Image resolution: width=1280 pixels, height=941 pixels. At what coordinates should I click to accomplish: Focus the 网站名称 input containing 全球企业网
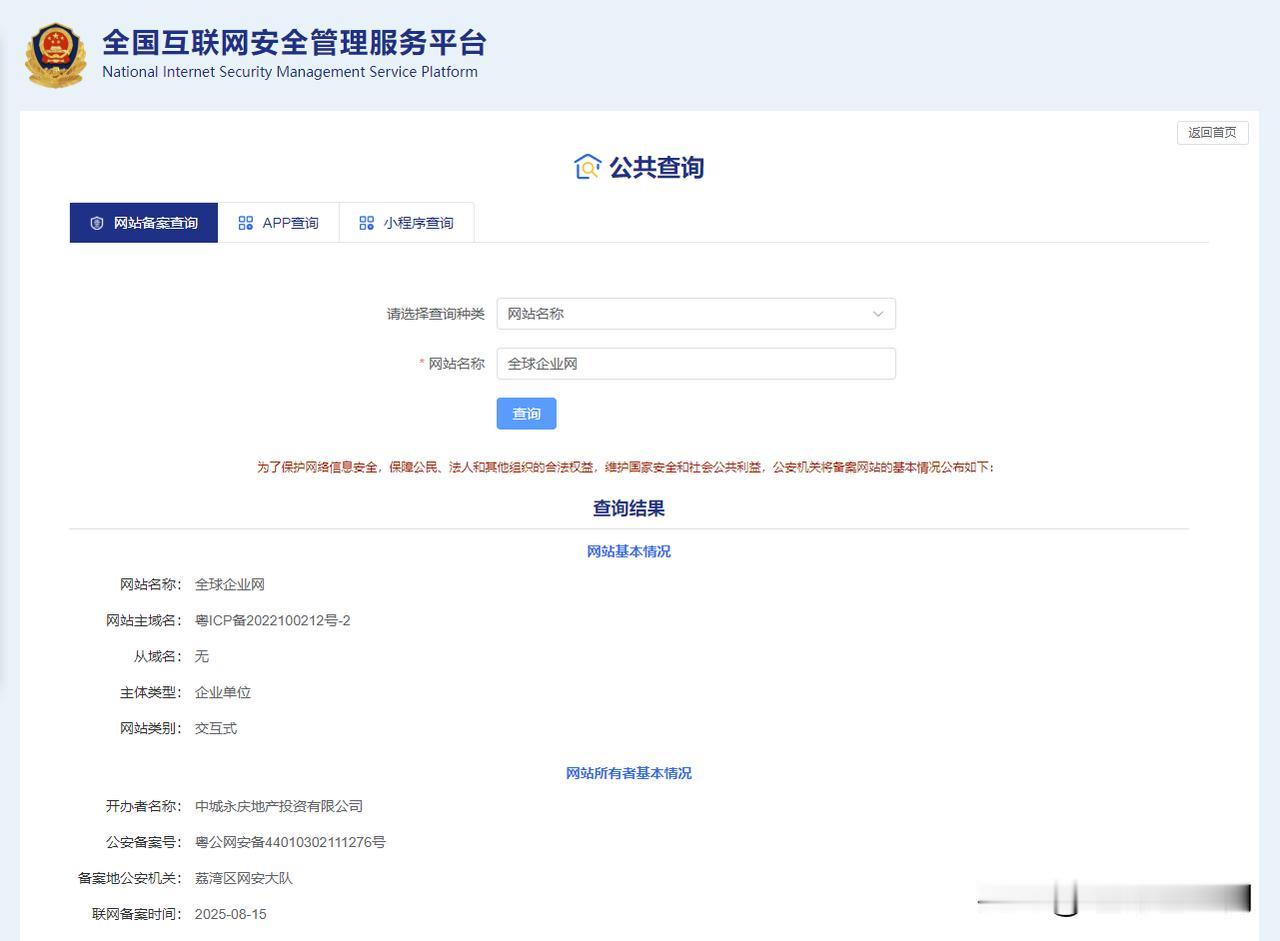pyautogui.click(x=696, y=364)
